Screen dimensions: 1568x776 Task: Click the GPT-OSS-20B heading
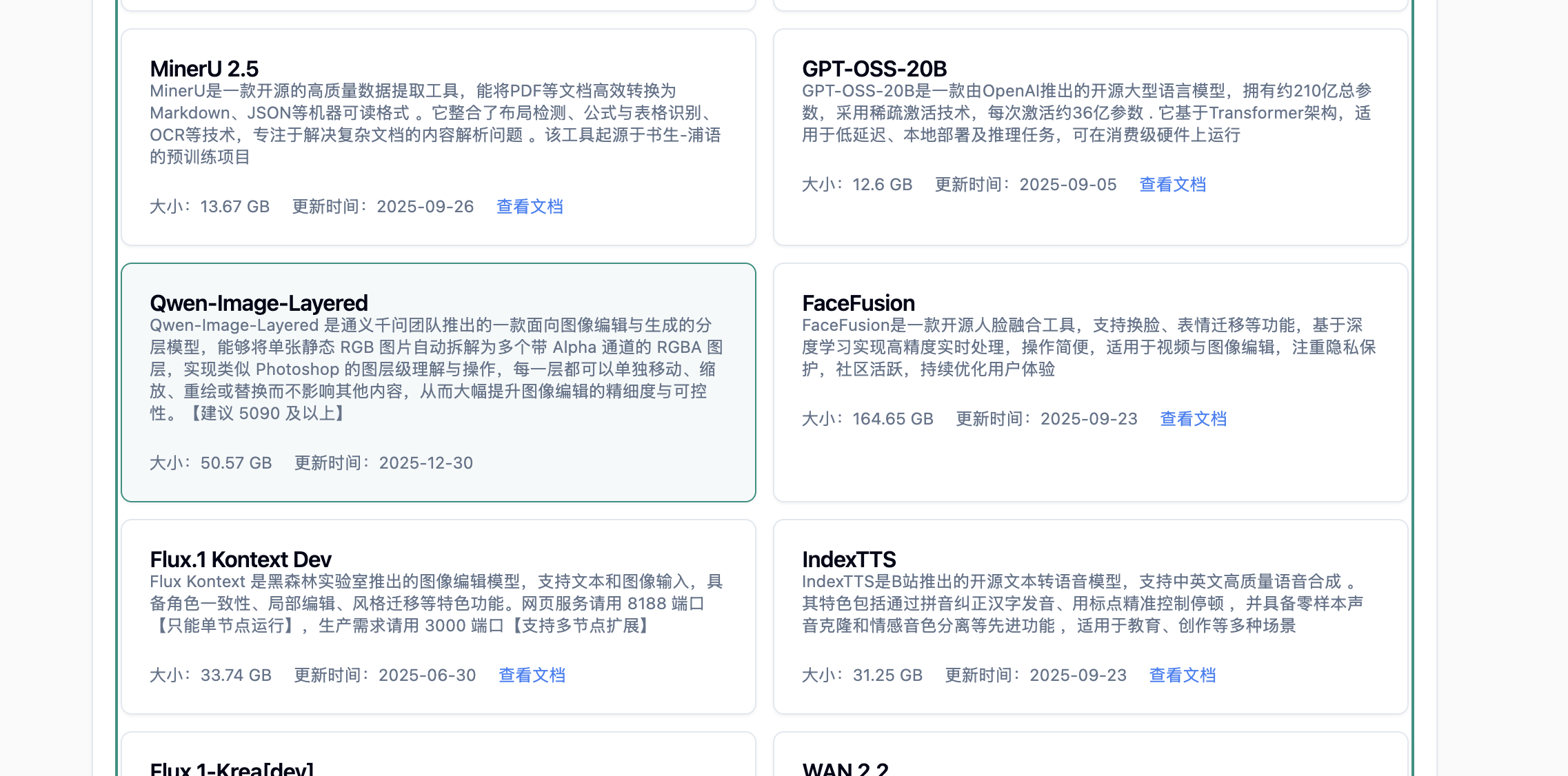[874, 69]
